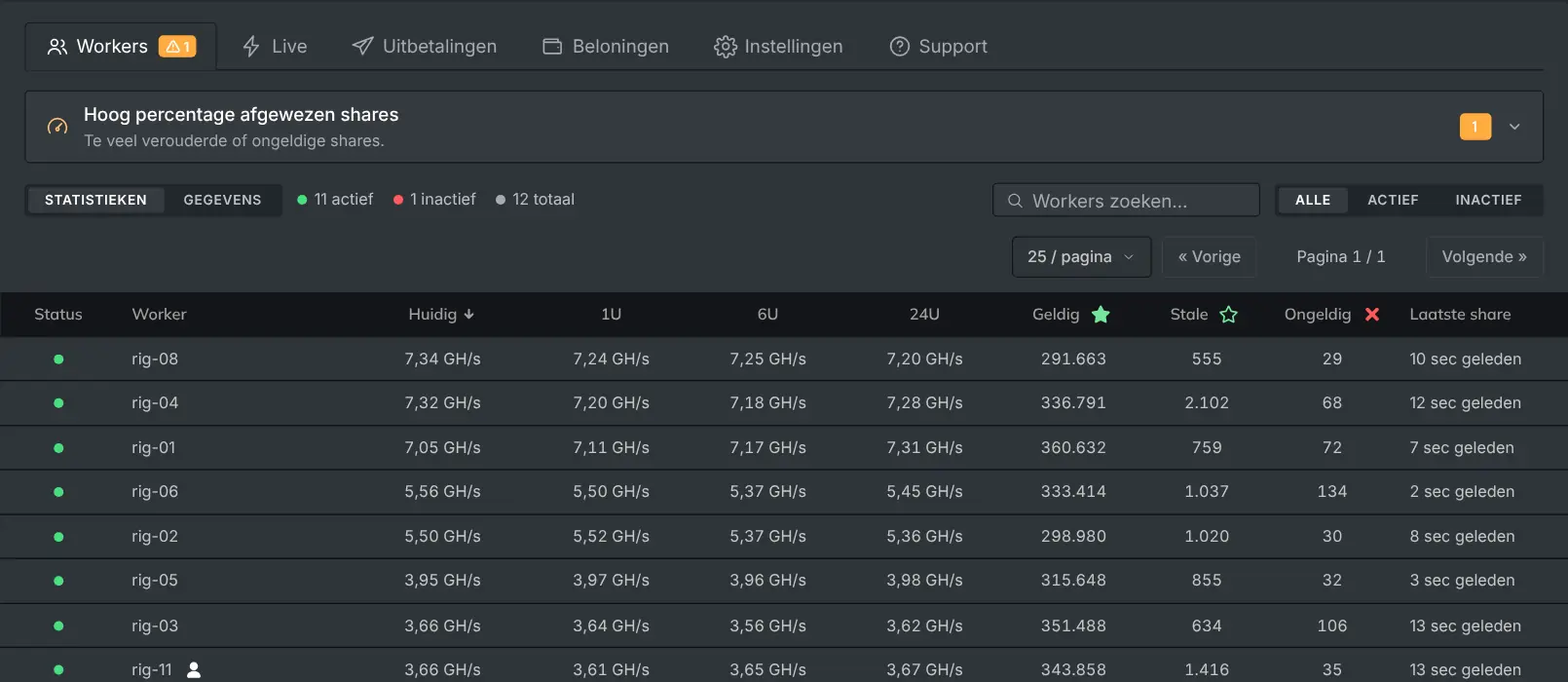The image size is (1568, 682).
Task: Sort by the Worker column header
Action: click(159, 315)
